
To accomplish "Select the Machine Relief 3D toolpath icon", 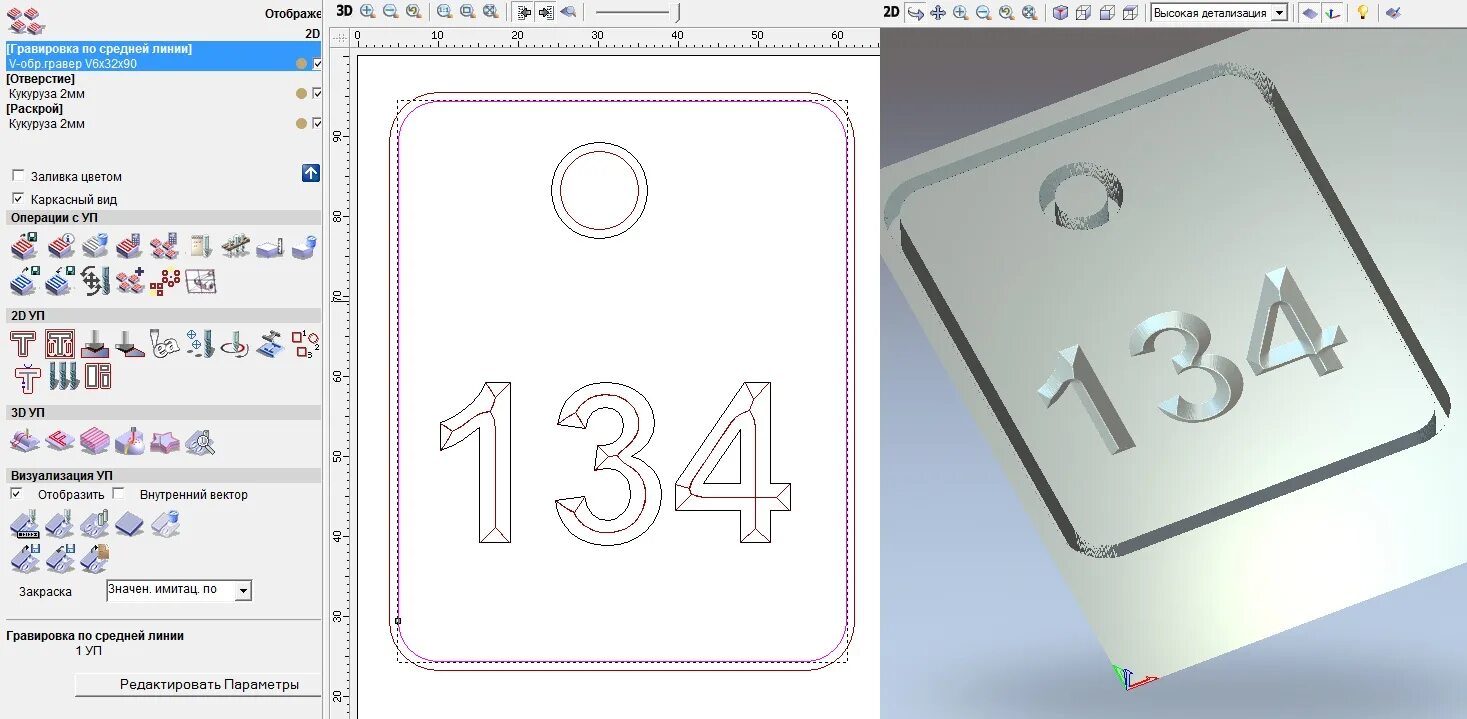I will coord(24,441).
